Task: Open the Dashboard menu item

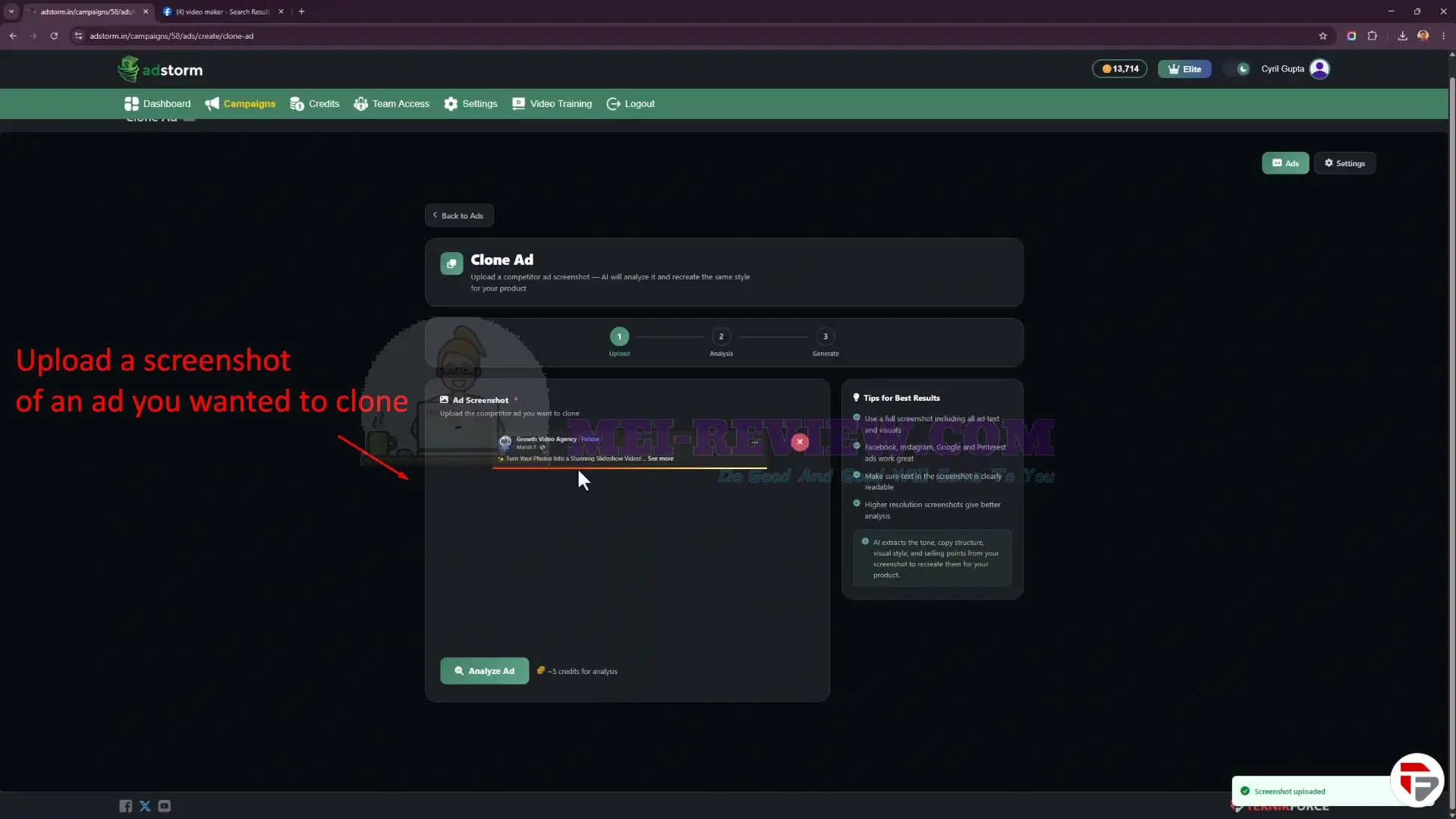Action: tap(158, 104)
